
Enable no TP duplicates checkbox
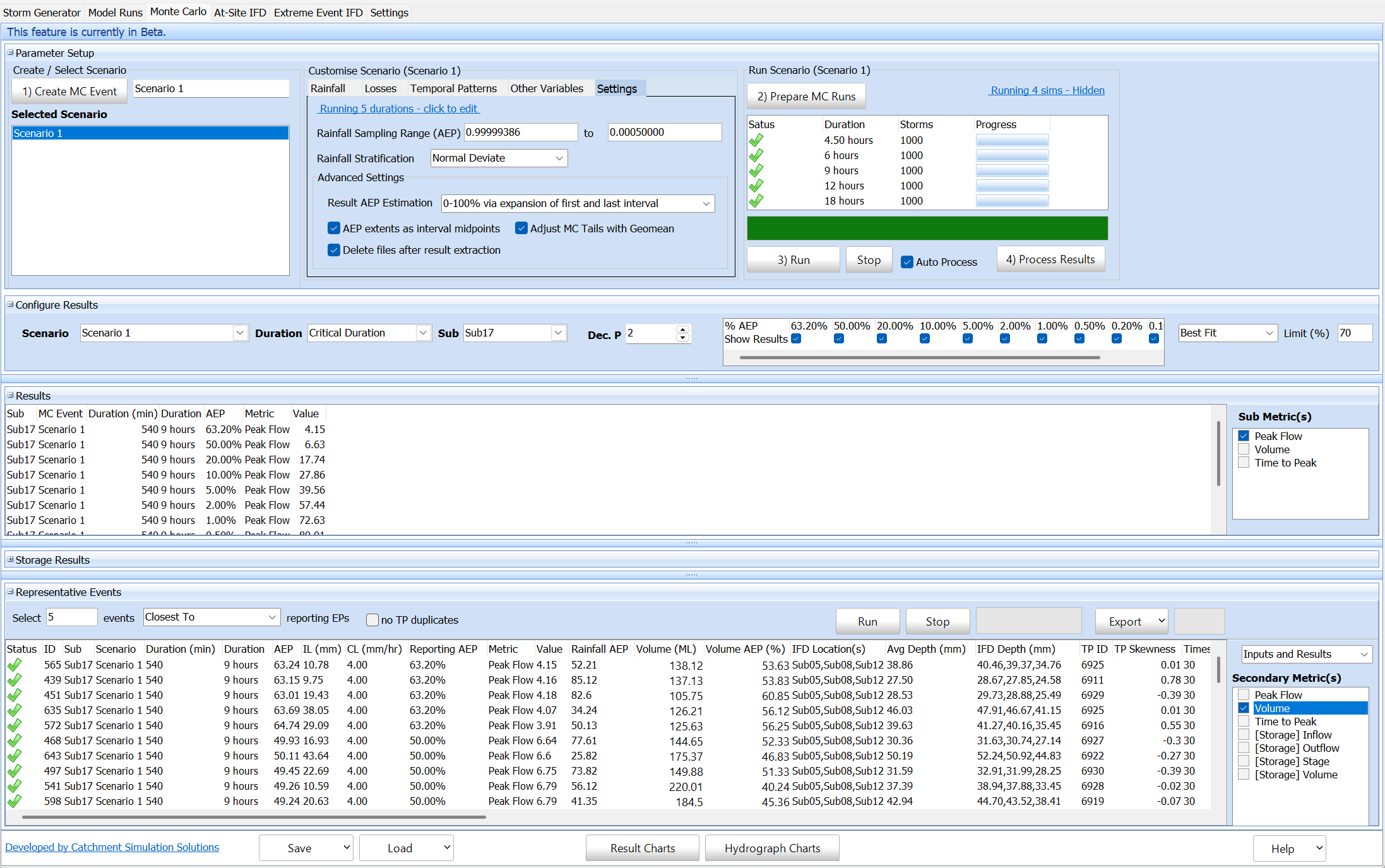tap(372, 620)
